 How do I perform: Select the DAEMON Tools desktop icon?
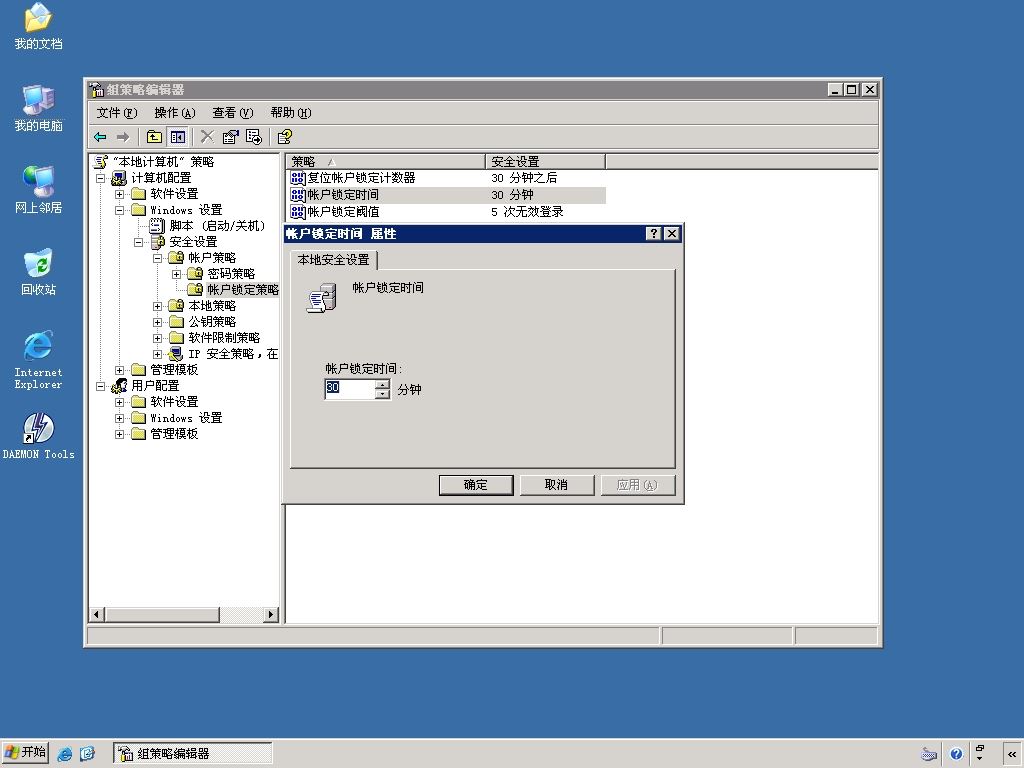(x=38, y=436)
